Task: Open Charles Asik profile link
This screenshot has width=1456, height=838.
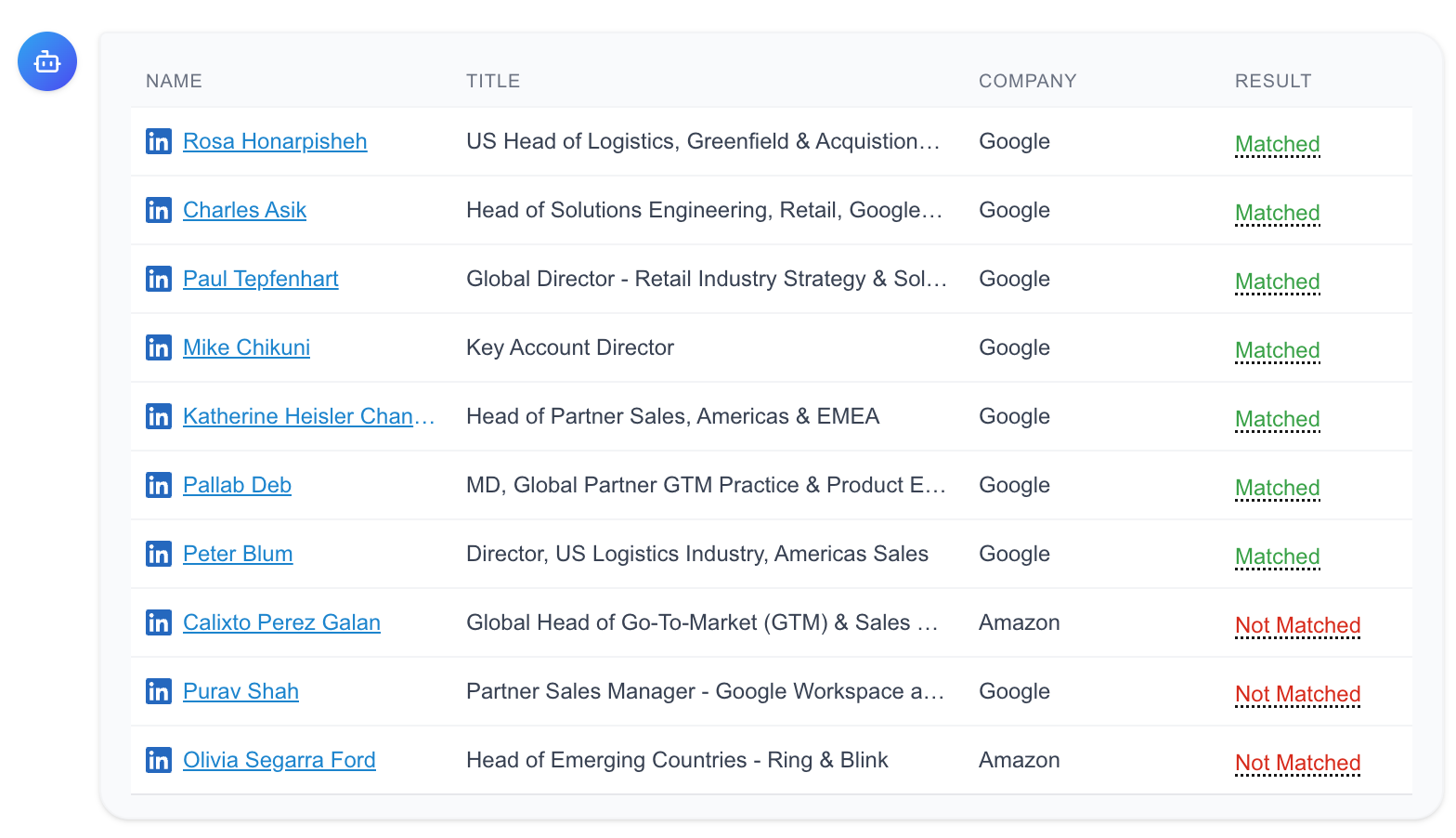Action: [244, 210]
